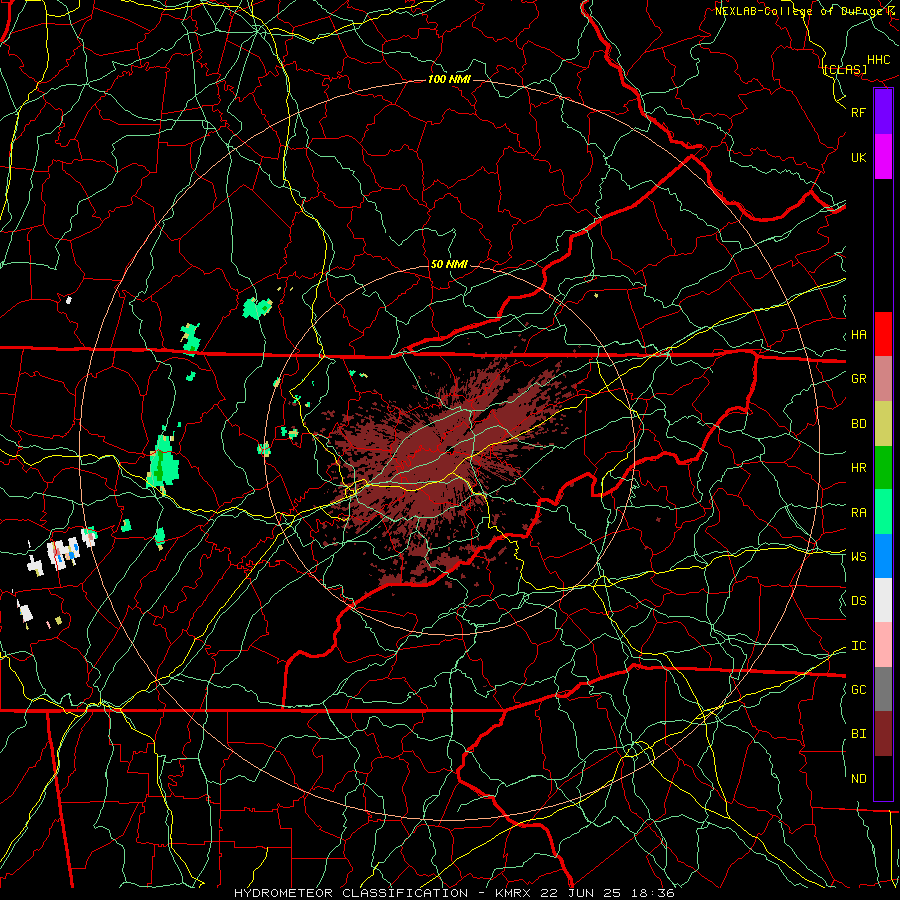Click the WS blue legend swatch
900x900 pixels.
(x=883, y=556)
